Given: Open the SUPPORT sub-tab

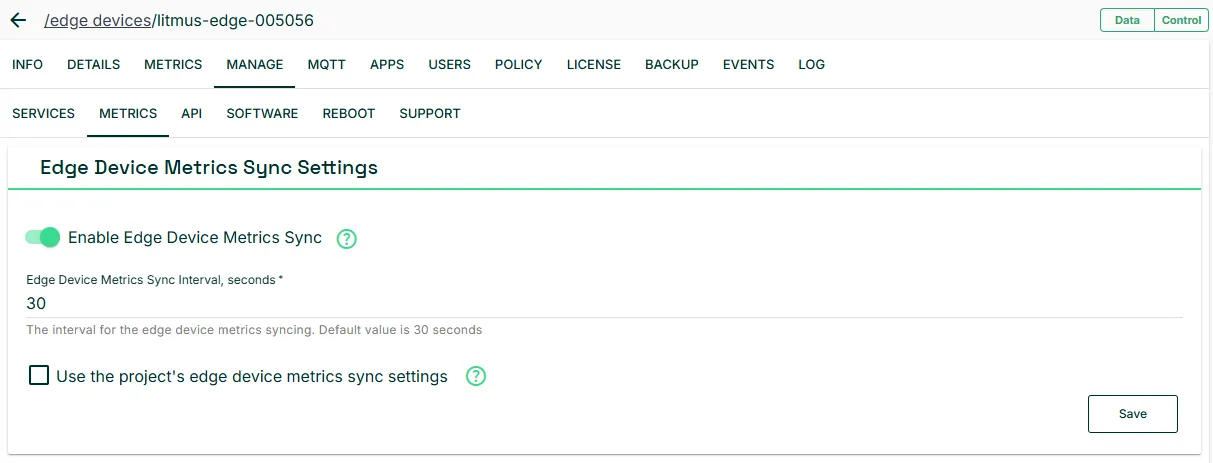Looking at the screenshot, I should click(x=430, y=113).
